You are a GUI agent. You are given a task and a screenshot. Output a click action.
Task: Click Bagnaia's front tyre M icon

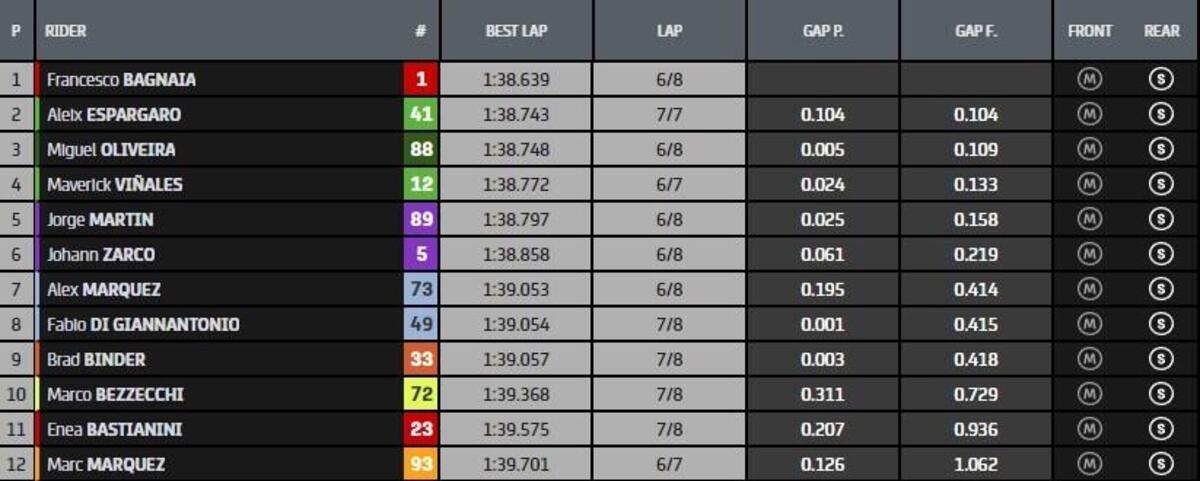(1089, 80)
